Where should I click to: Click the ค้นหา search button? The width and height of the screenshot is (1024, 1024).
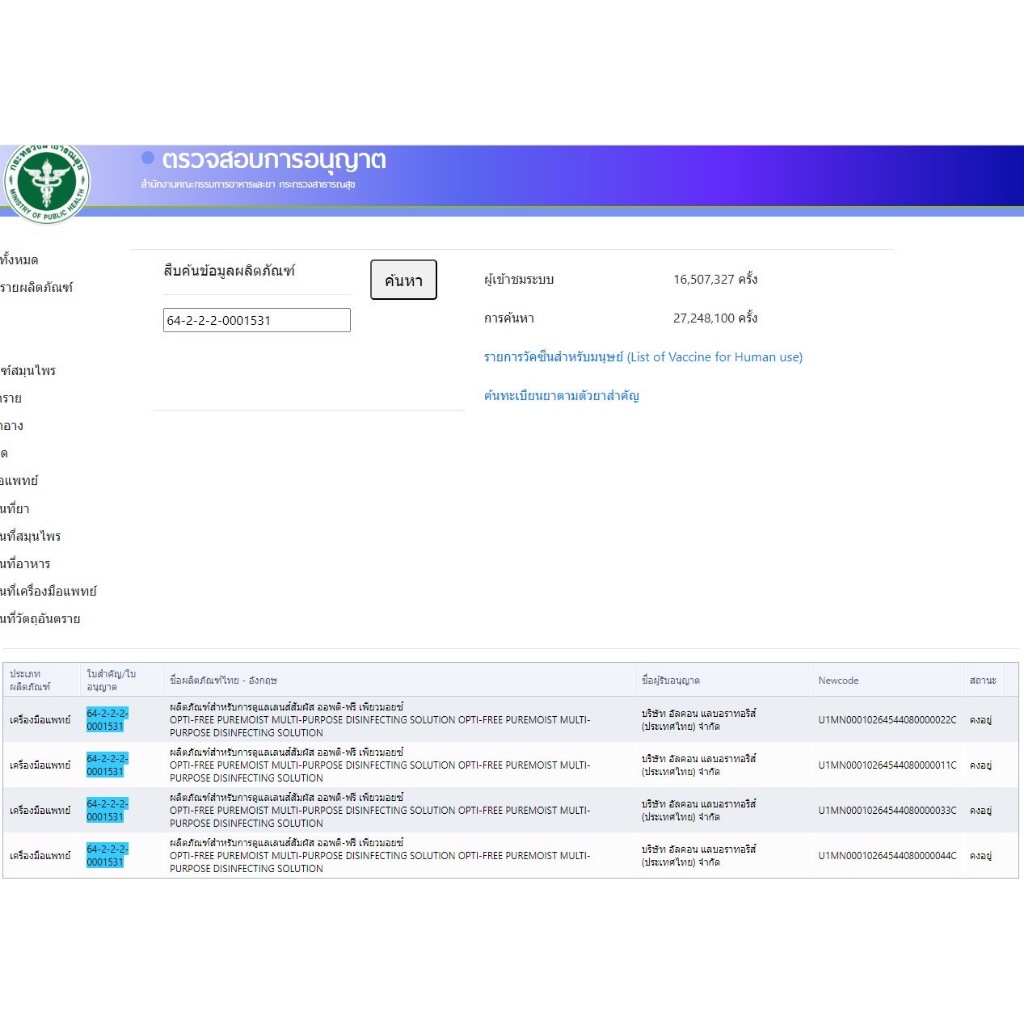tap(404, 280)
